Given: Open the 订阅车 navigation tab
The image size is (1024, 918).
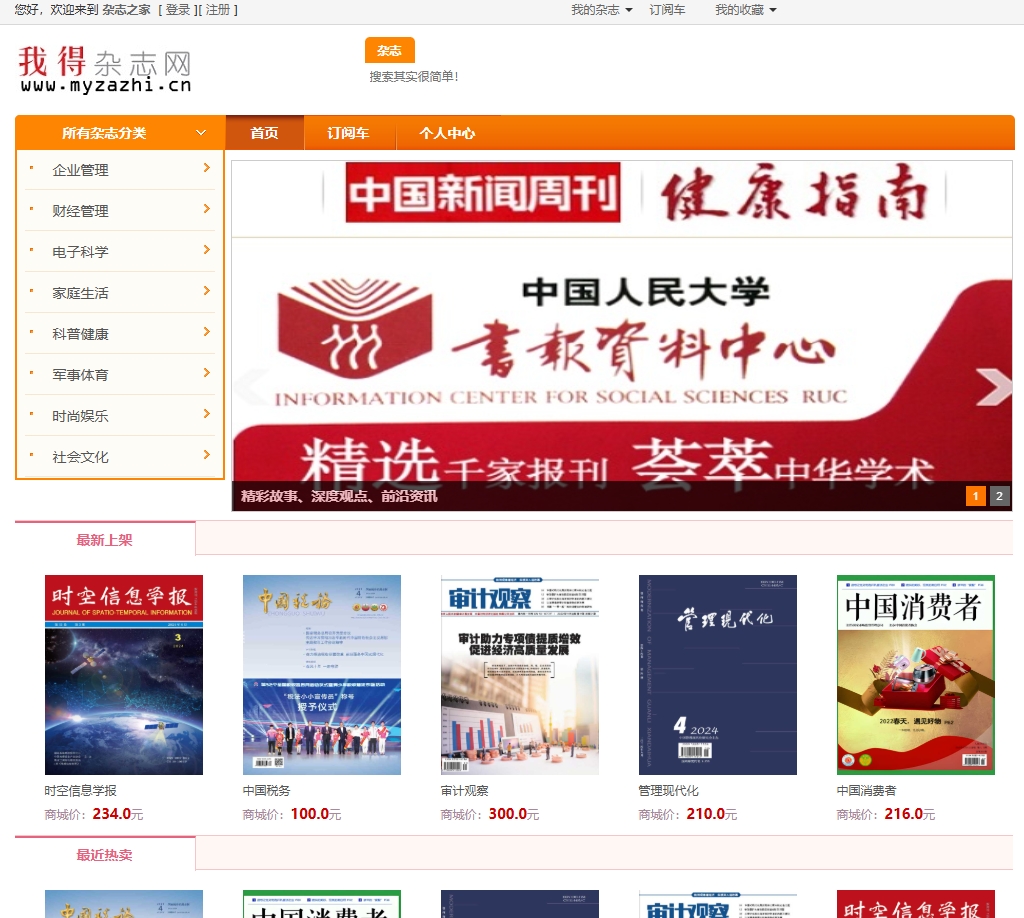Looking at the screenshot, I should pos(348,133).
